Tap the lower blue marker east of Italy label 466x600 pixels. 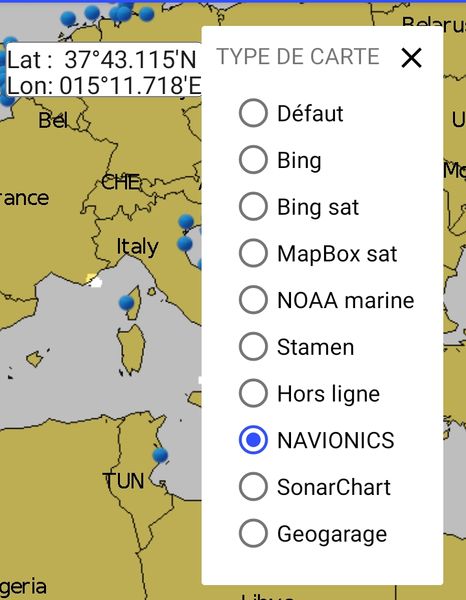coord(185,243)
